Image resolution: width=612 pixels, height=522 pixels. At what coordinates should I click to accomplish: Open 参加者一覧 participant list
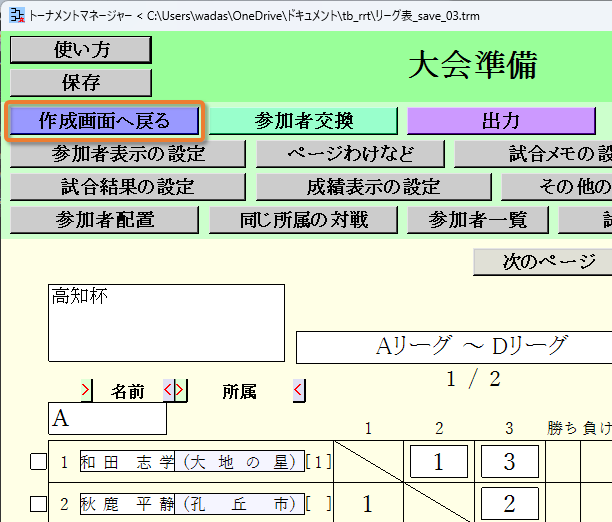click(x=478, y=220)
